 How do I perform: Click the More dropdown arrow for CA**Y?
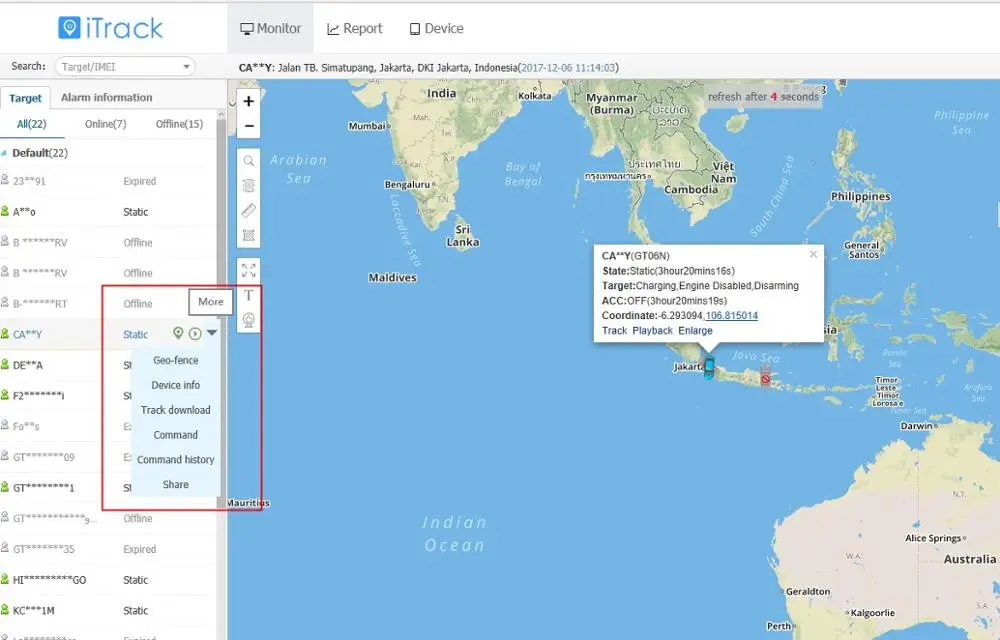[x=212, y=334]
